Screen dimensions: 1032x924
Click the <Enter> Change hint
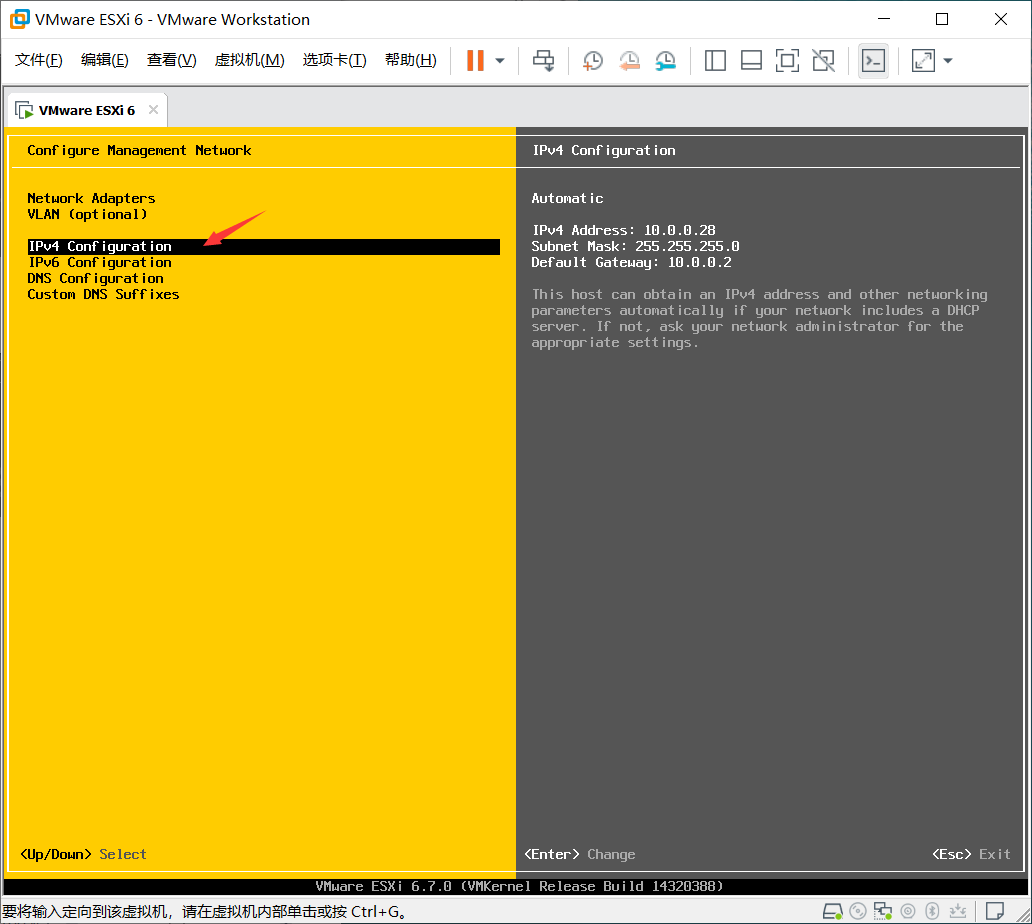579,854
